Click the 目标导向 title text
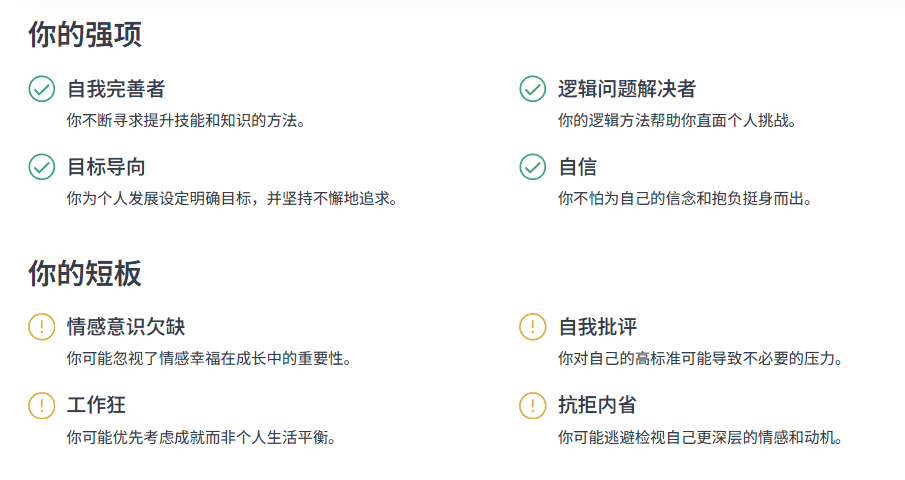This screenshot has width=905, height=480. click(106, 167)
